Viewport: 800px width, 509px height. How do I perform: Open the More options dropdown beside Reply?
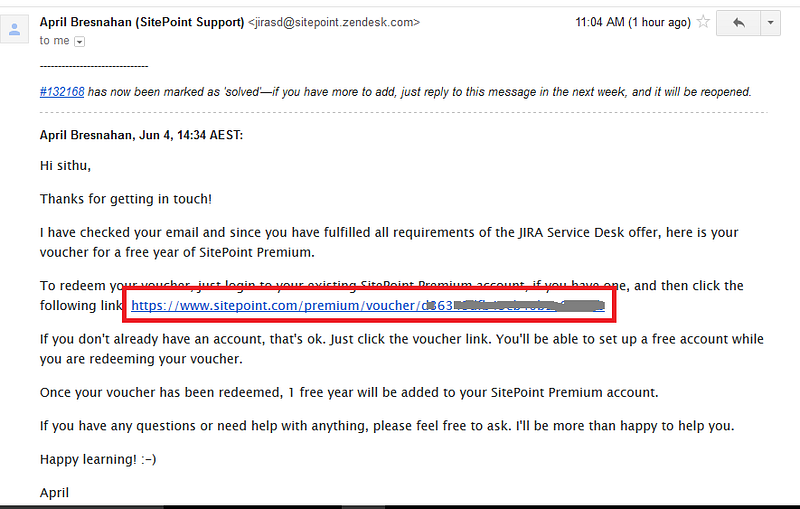tap(770, 23)
